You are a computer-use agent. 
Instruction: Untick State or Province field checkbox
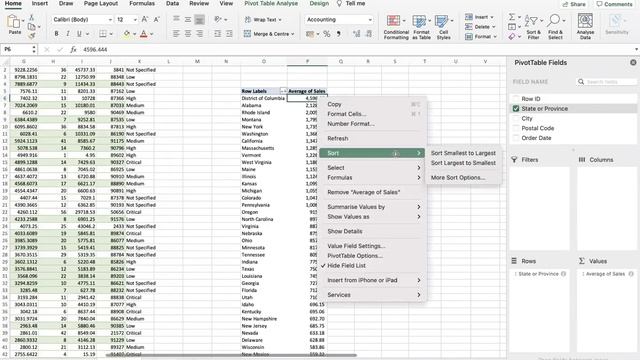pos(516,109)
